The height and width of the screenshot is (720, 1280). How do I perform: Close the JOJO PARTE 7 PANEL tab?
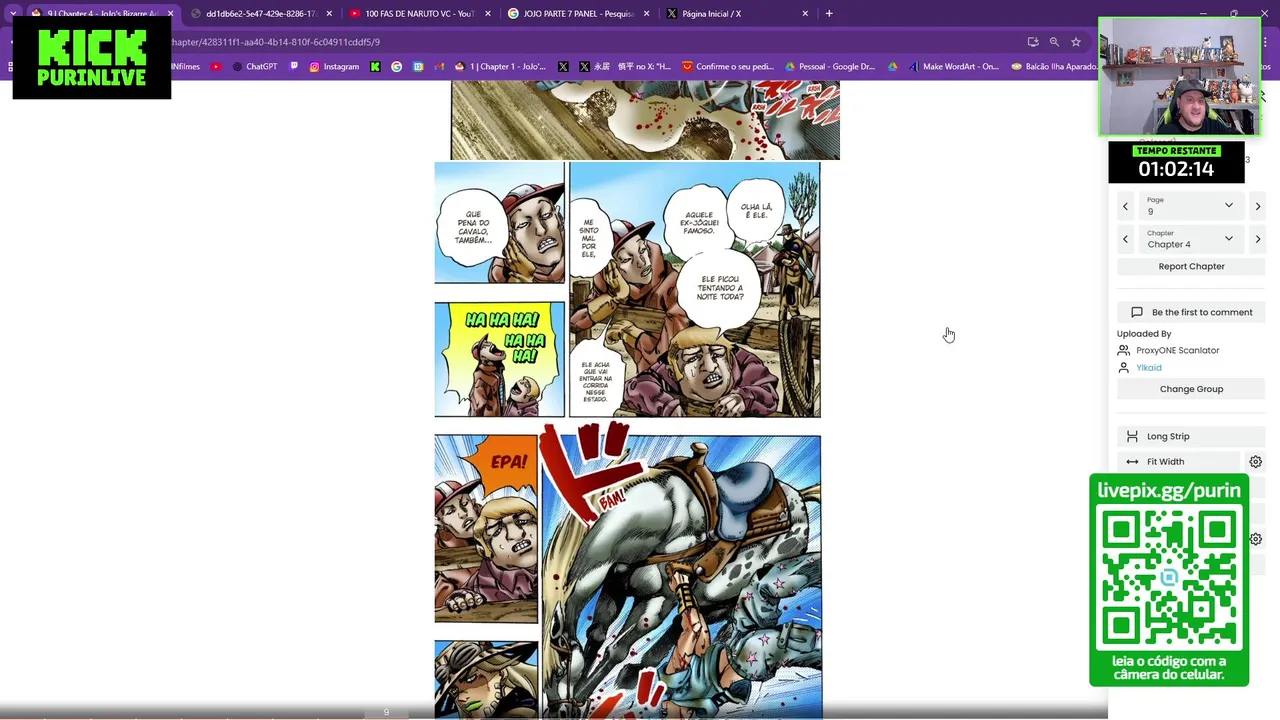(x=647, y=14)
